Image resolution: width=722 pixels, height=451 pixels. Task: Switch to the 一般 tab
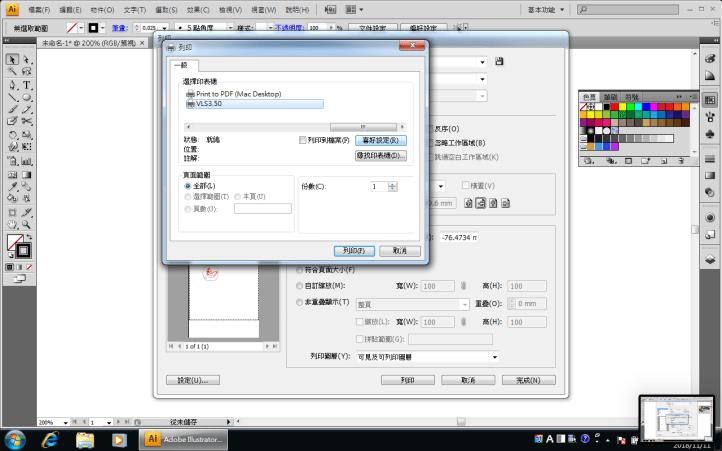180,65
